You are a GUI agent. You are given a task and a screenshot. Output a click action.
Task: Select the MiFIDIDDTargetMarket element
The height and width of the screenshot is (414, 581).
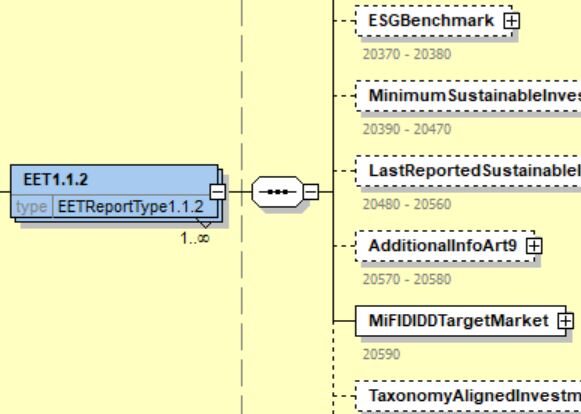point(461,321)
